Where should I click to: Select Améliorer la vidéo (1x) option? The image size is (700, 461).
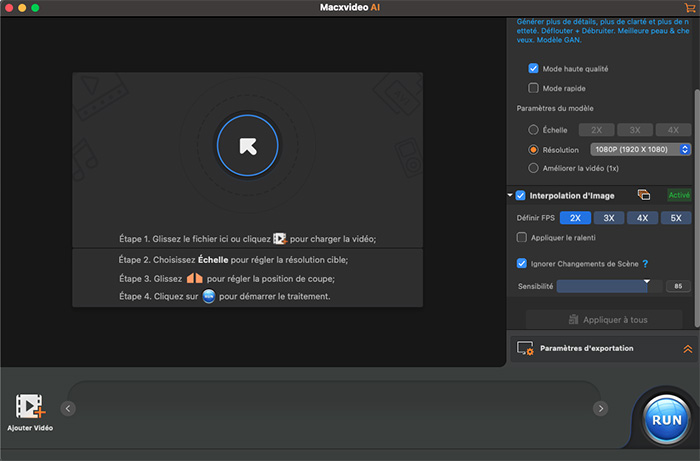click(x=533, y=168)
